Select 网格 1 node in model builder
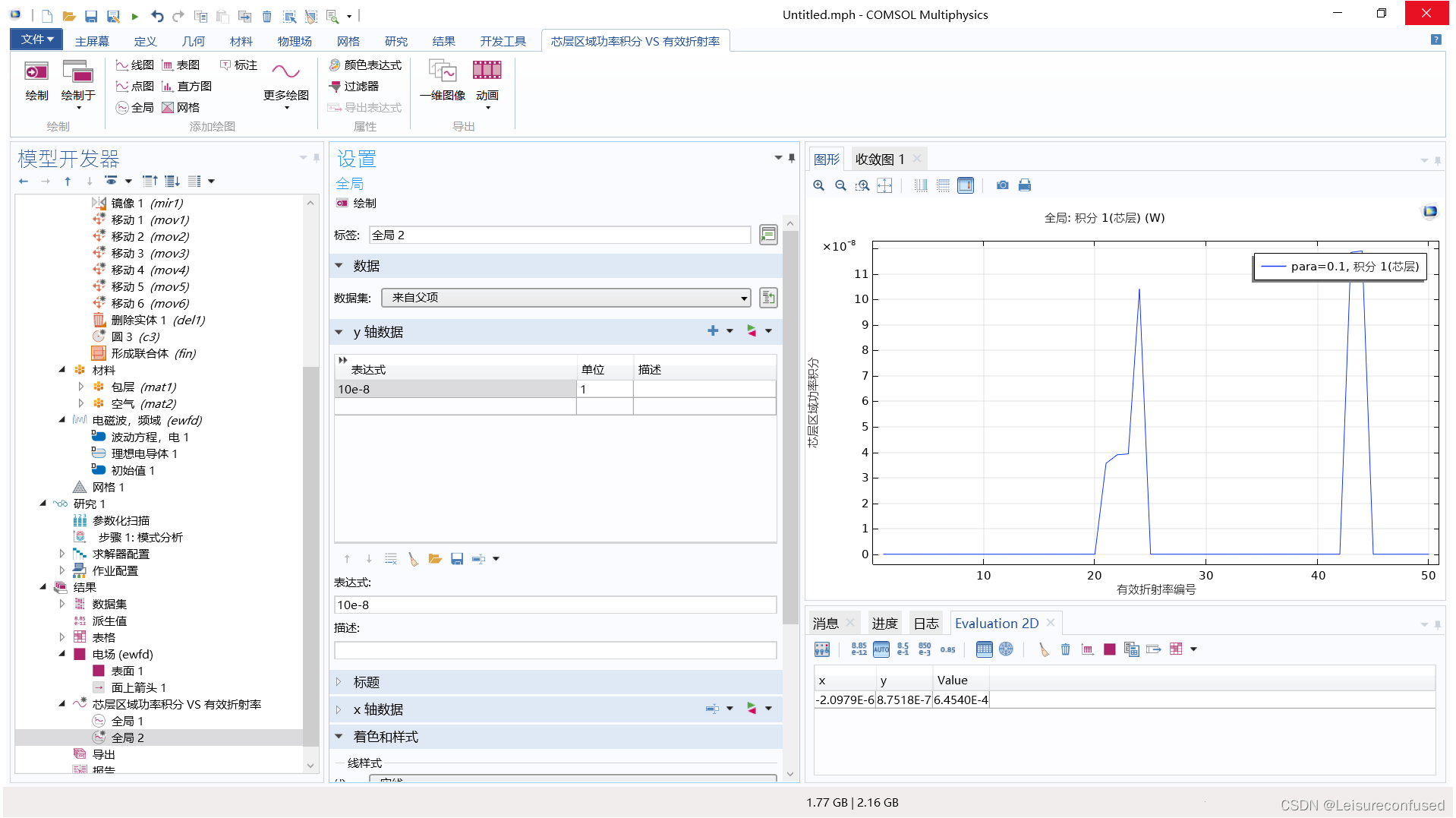 [x=108, y=488]
